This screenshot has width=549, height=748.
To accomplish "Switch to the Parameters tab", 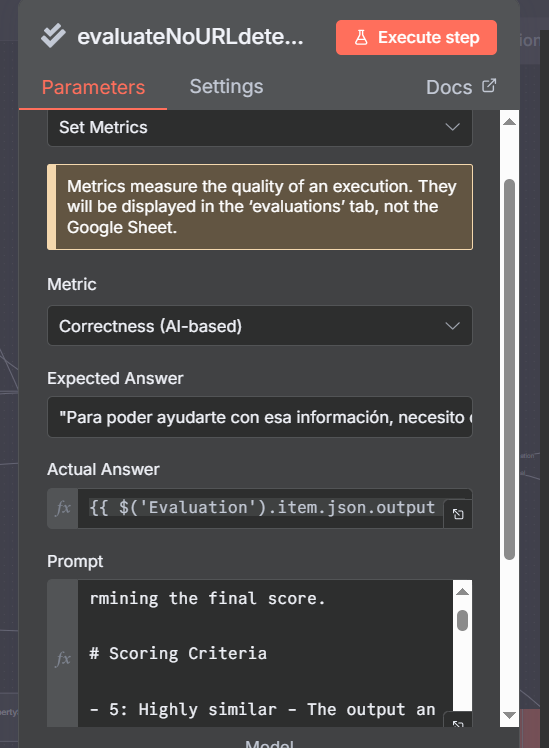I will pos(93,87).
